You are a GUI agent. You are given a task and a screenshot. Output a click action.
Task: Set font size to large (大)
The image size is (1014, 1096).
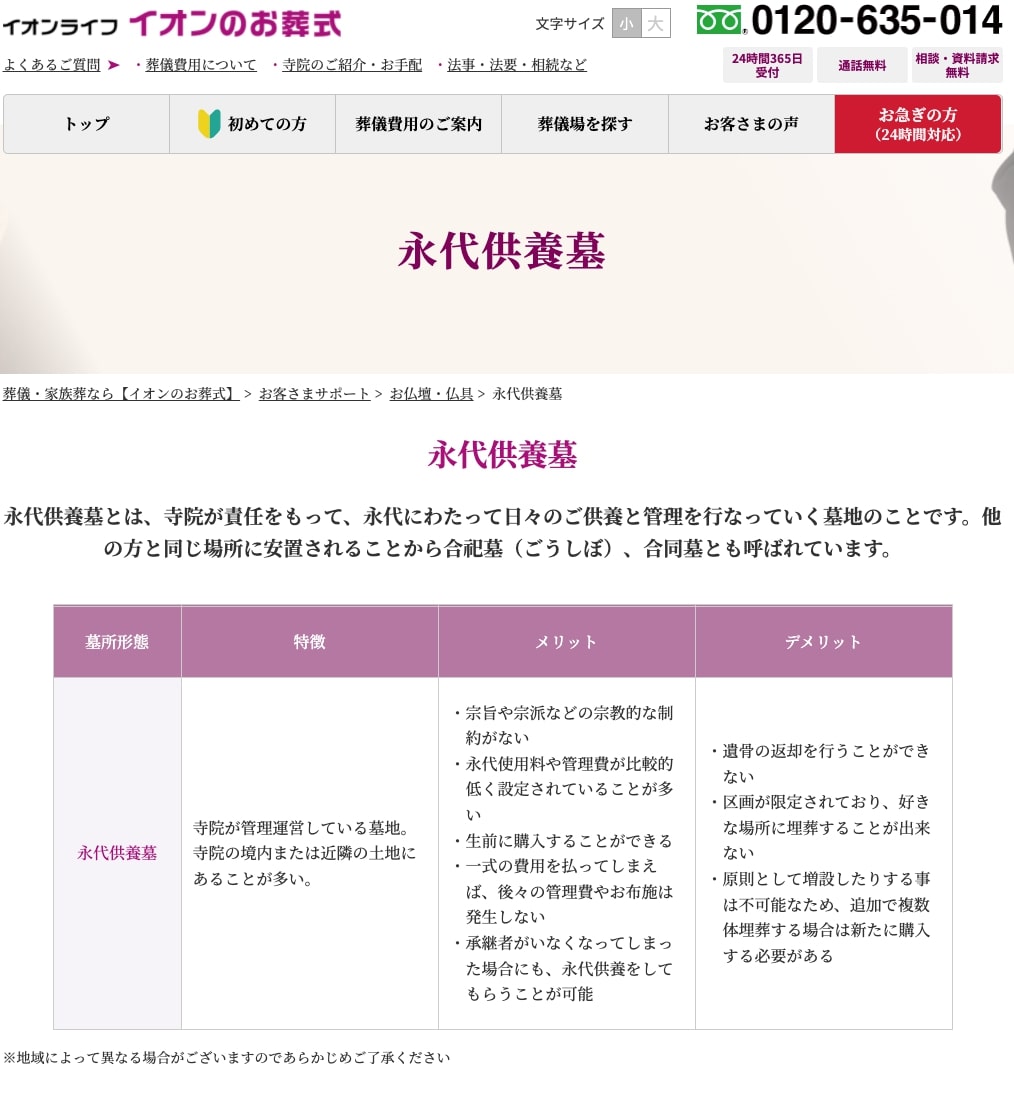click(655, 23)
